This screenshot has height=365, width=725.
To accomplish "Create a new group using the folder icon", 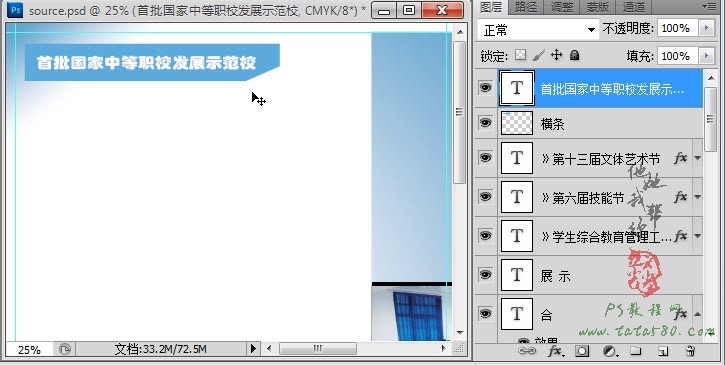I will coord(636,351).
